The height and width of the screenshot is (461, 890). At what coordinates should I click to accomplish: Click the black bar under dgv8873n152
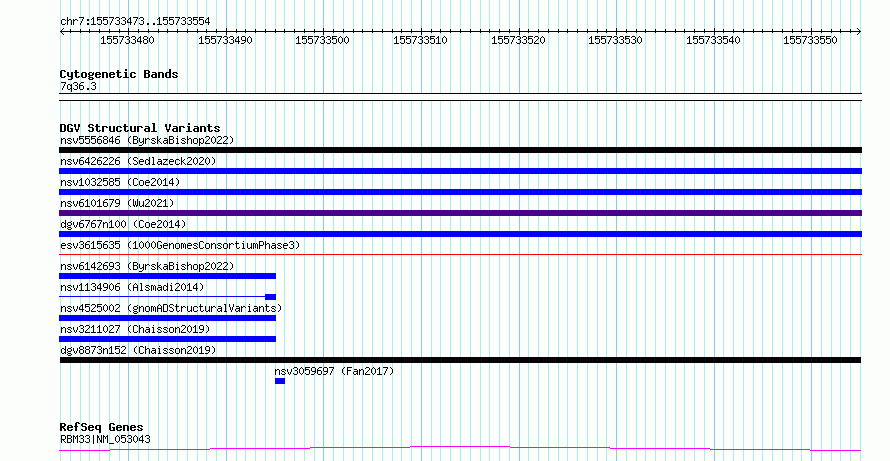(460, 360)
